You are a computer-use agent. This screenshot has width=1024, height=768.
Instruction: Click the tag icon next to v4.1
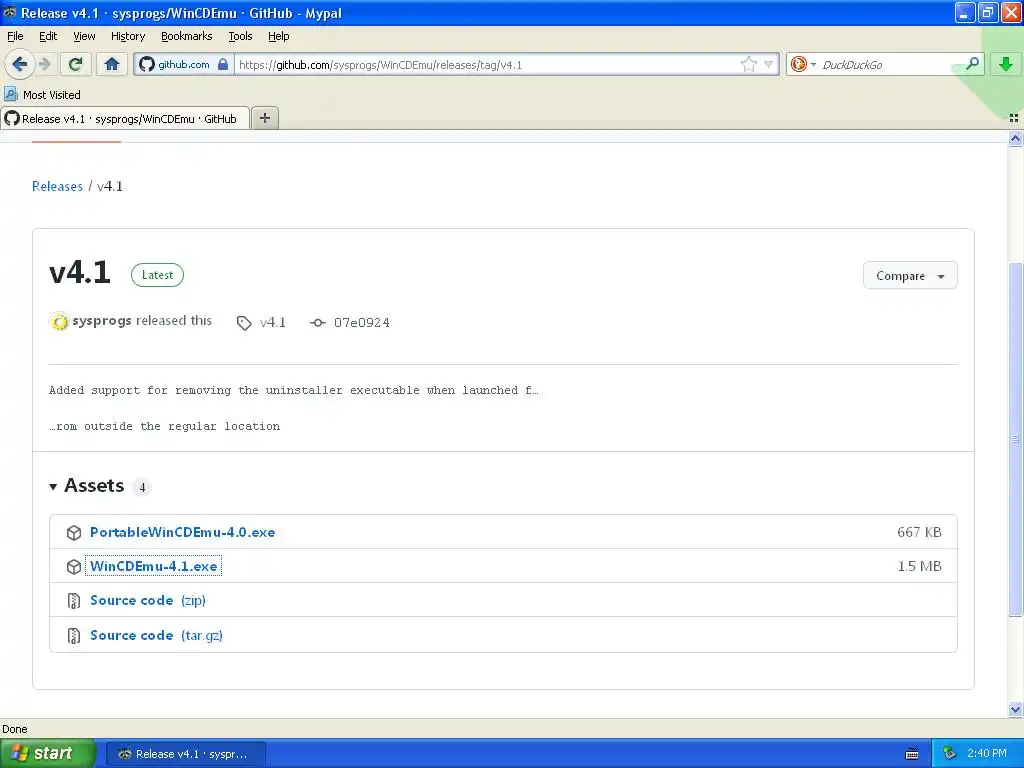tap(244, 323)
